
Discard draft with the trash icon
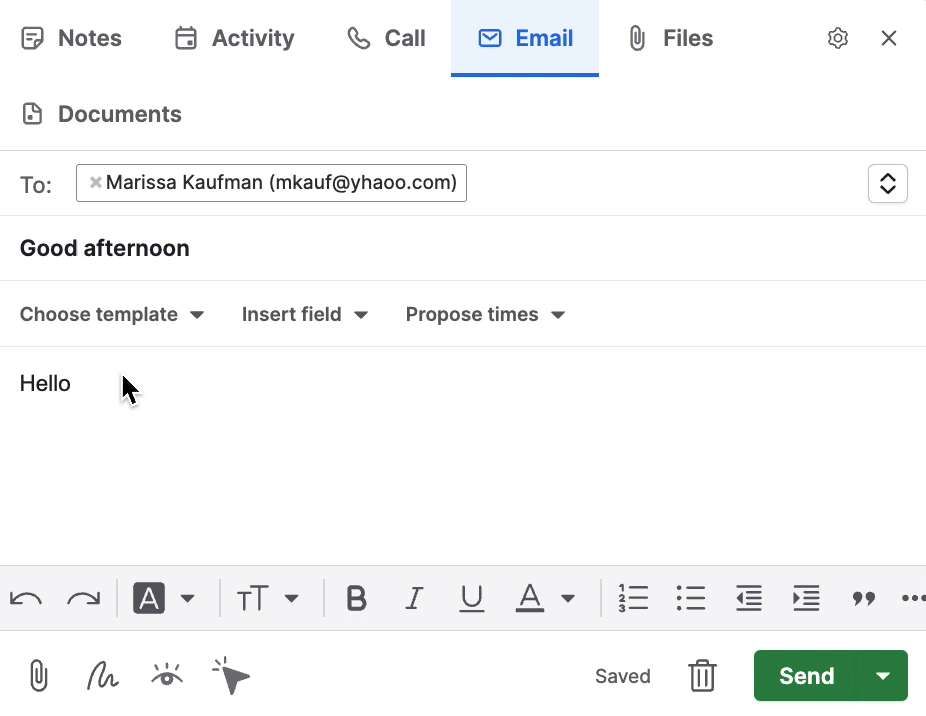click(703, 676)
